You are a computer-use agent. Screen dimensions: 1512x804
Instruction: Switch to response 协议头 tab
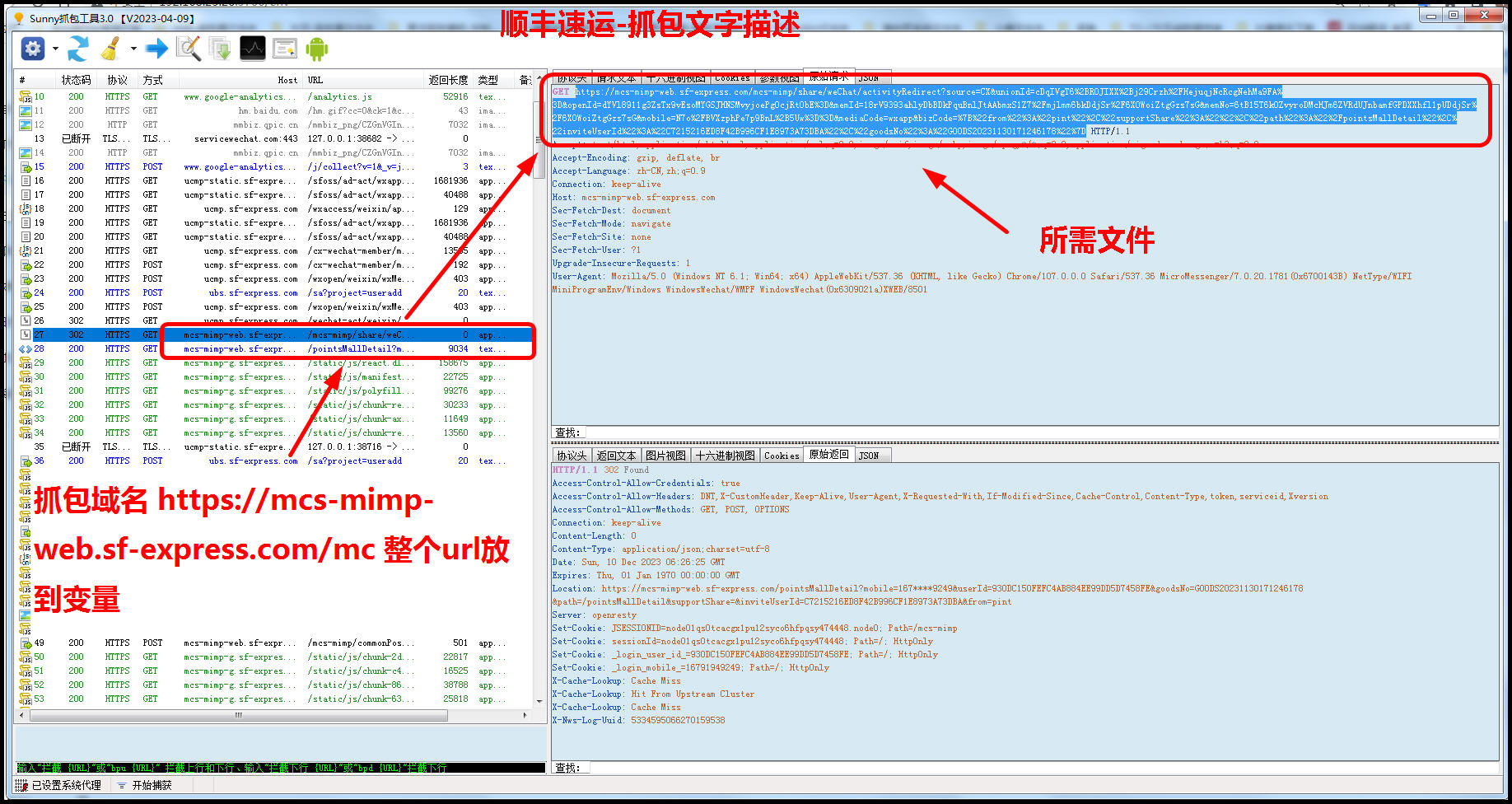572,456
